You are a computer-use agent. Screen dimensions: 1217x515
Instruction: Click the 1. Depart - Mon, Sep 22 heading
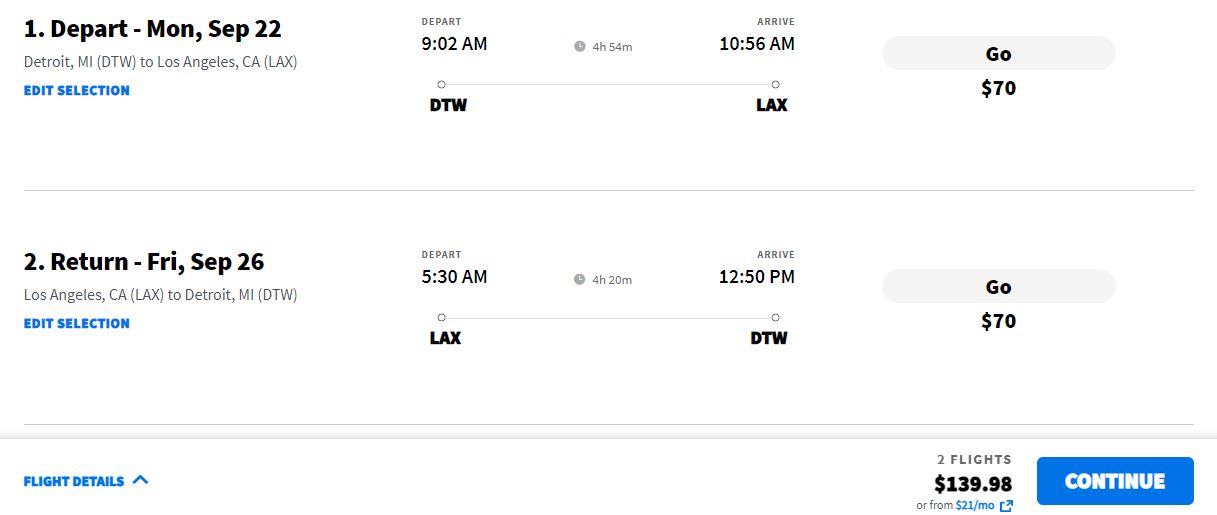[153, 29]
